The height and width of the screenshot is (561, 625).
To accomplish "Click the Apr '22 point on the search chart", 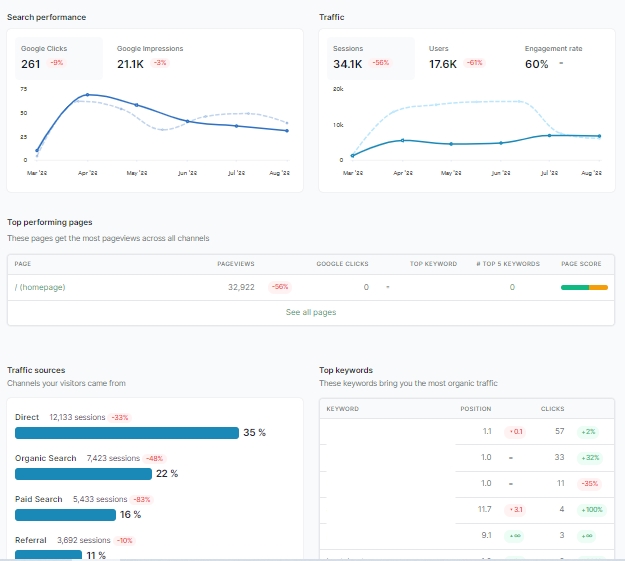I will click(87, 95).
